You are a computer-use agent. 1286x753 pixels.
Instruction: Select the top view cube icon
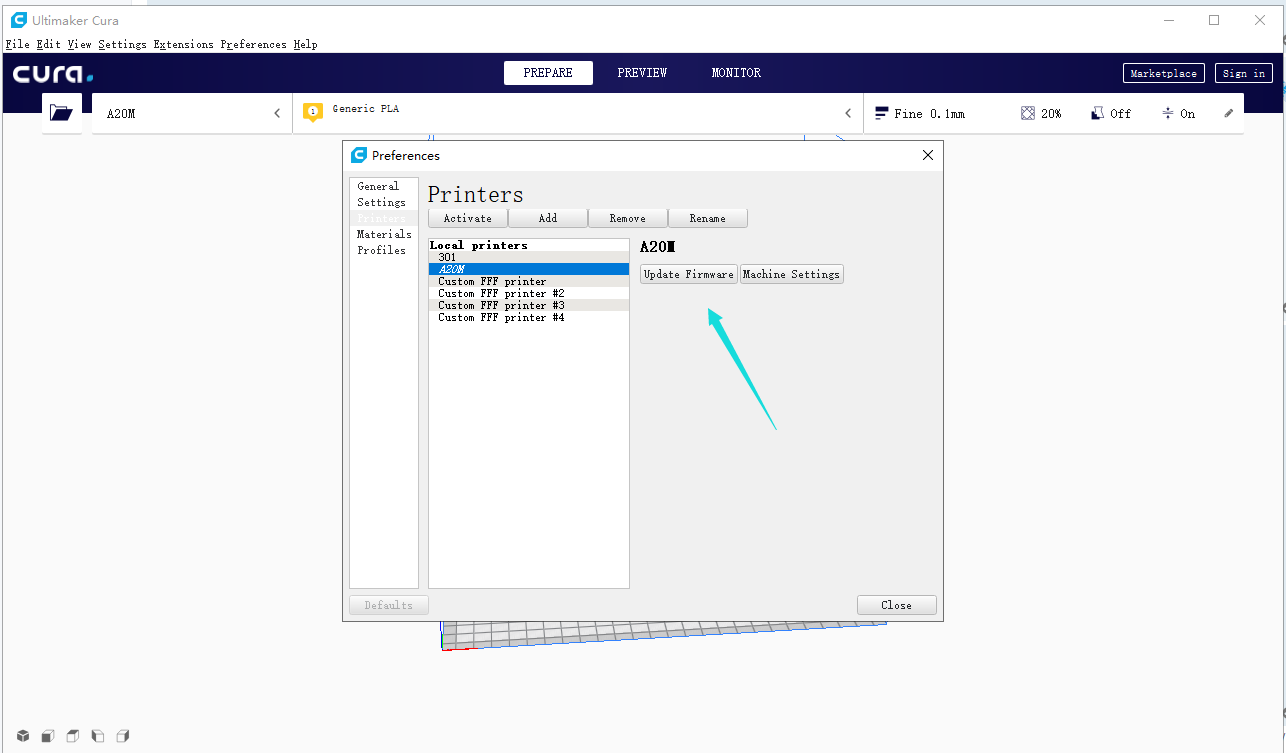73,736
